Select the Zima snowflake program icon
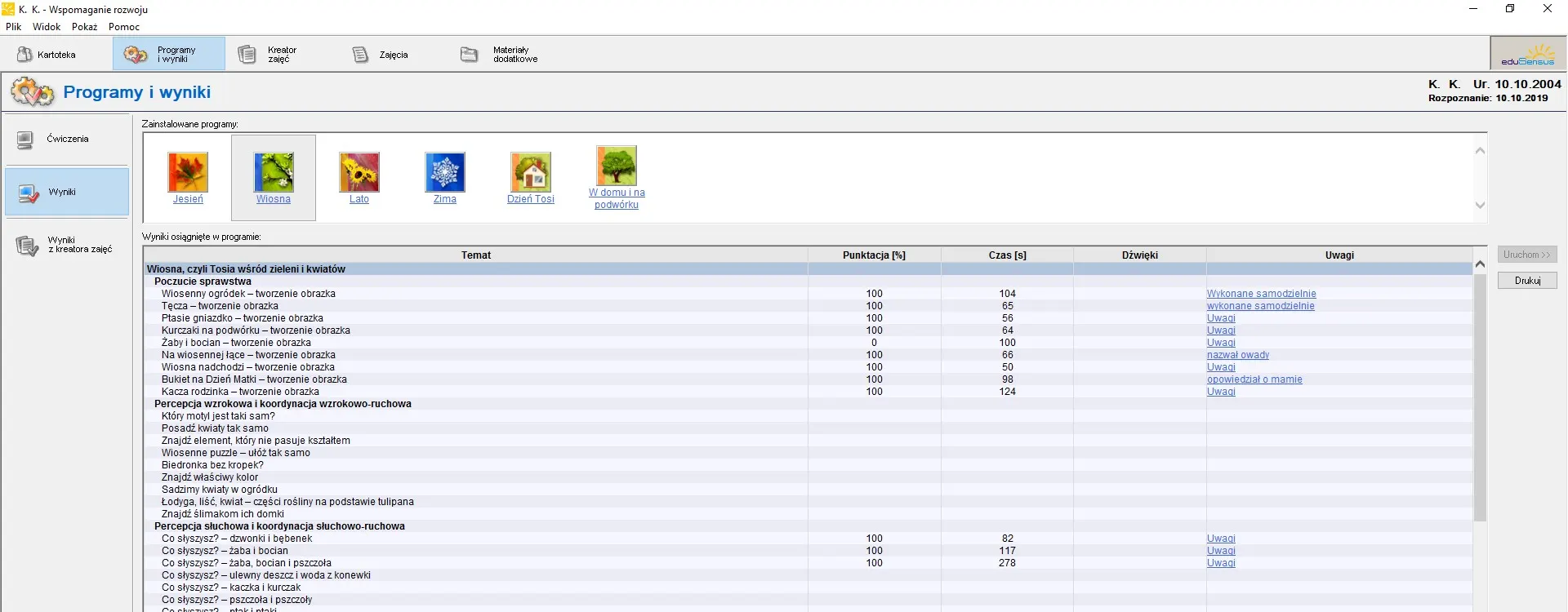 click(445, 172)
